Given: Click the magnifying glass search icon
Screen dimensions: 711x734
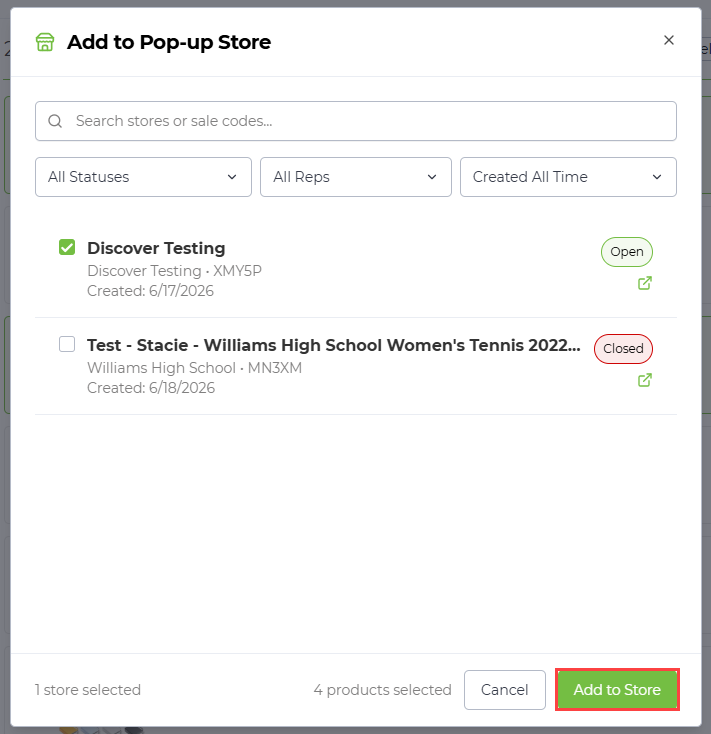Looking at the screenshot, I should (x=55, y=121).
